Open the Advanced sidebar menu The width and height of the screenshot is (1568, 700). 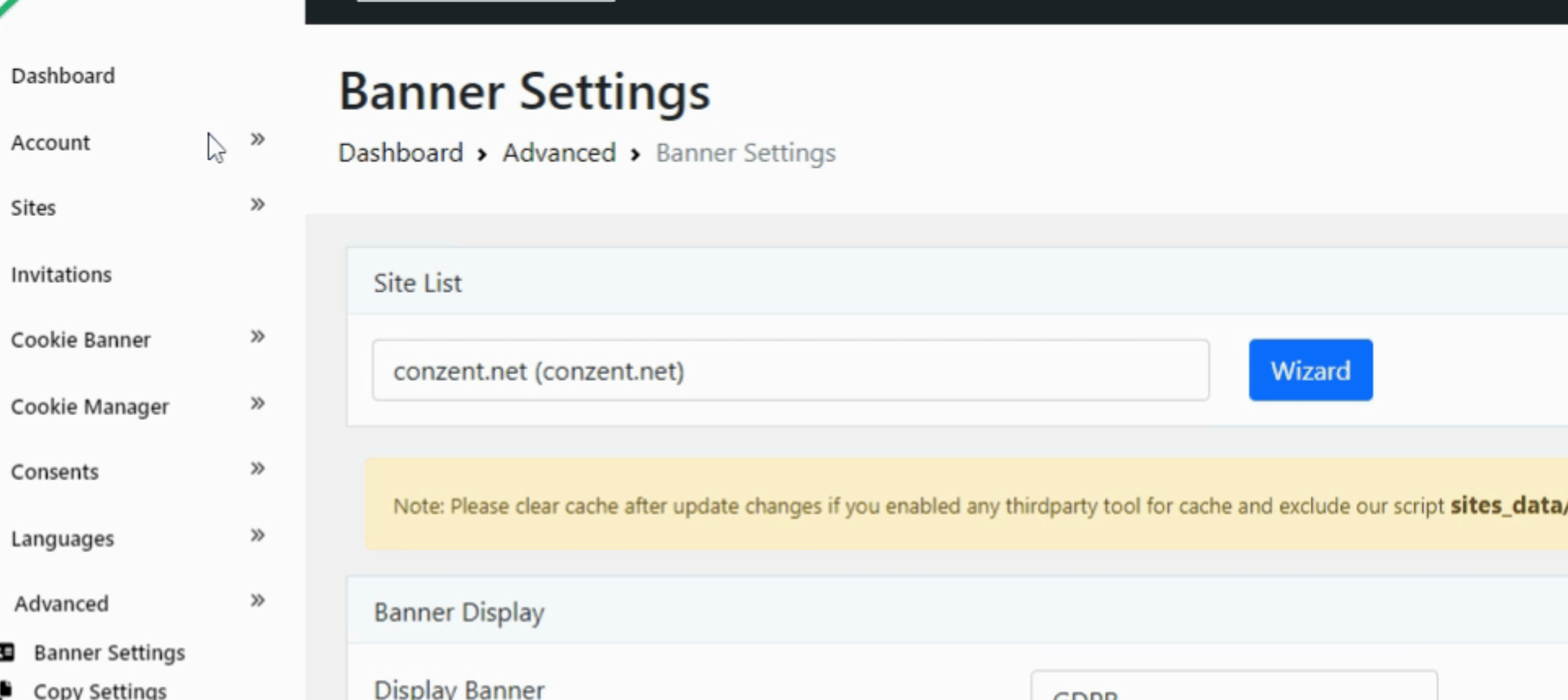point(61,603)
